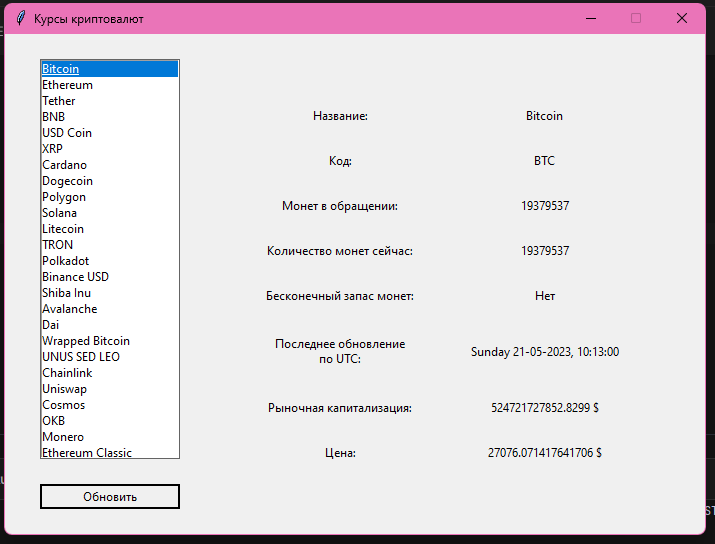Select Polkadot in the list

coord(110,261)
